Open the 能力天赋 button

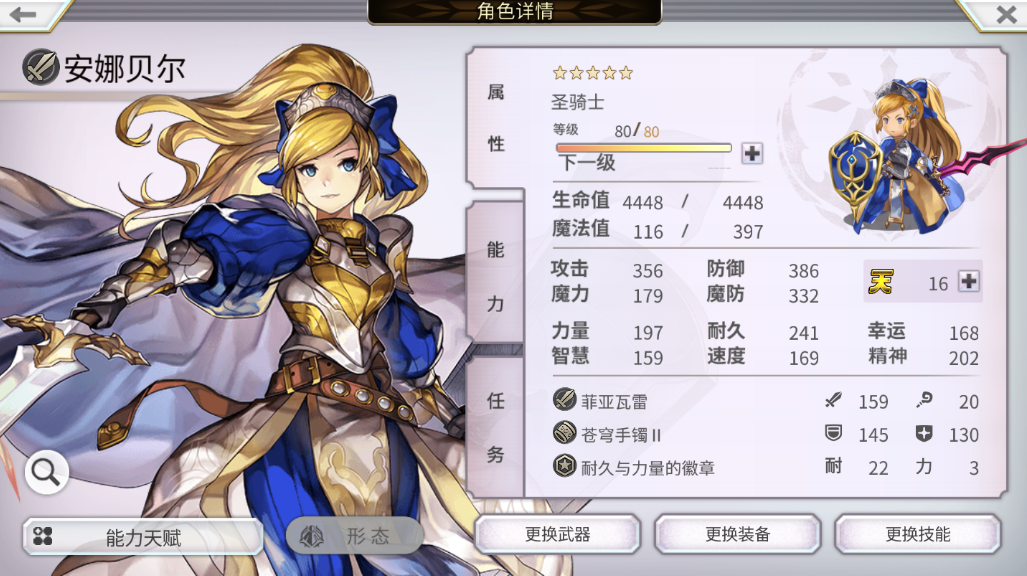[143, 537]
